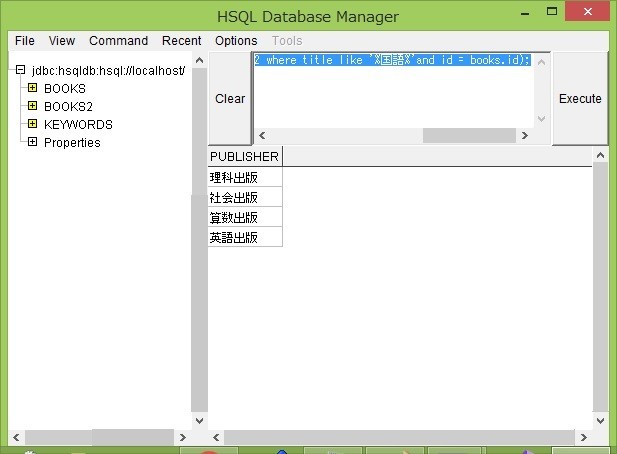This screenshot has height=454, width=617.
Task: Click query editor horizontal scrollbar thumb
Action: point(469,135)
